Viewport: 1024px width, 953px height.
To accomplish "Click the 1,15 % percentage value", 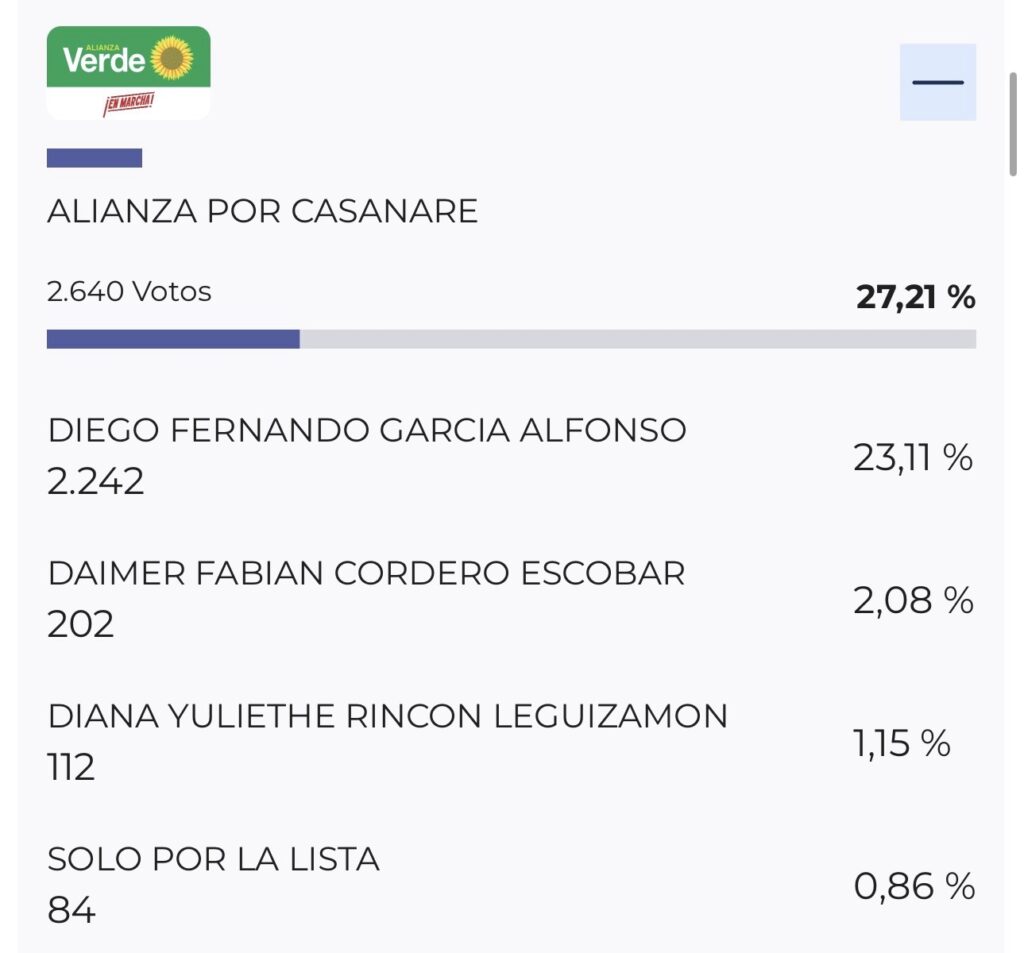I will (x=901, y=744).
